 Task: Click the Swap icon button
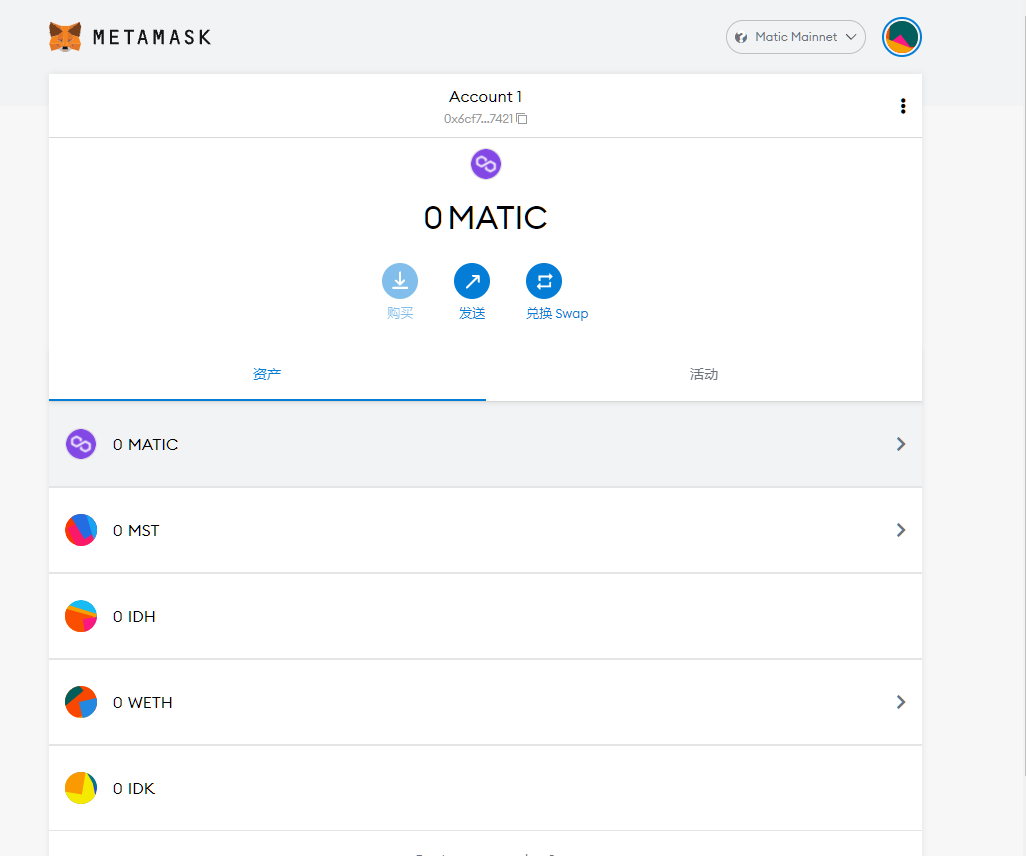[544, 281]
